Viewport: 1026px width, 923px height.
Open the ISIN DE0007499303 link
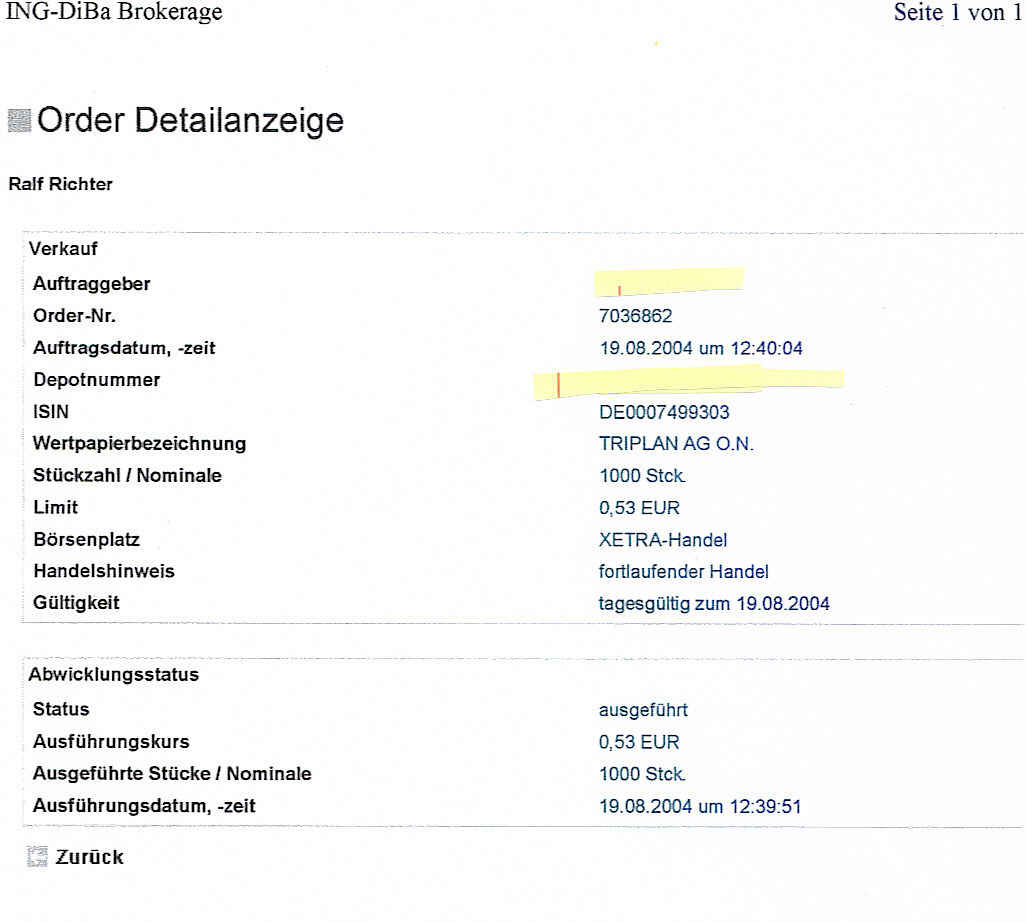pyautogui.click(x=662, y=411)
